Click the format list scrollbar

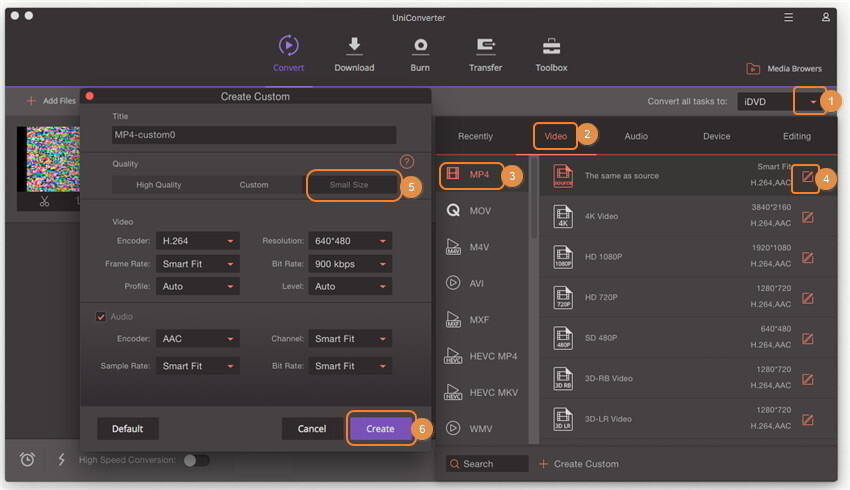tap(535, 198)
